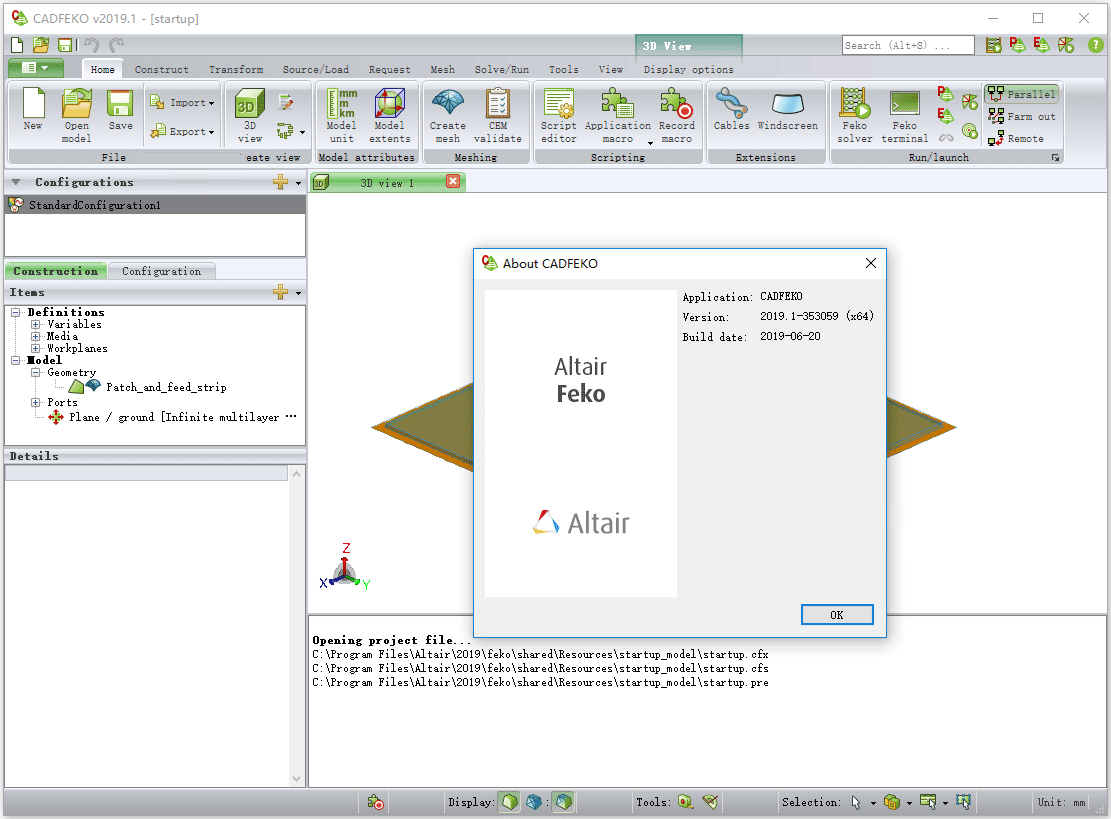This screenshot has width=1111, height=819.
Task: Toggle geometry display in status bar
Action: point(510,802)
